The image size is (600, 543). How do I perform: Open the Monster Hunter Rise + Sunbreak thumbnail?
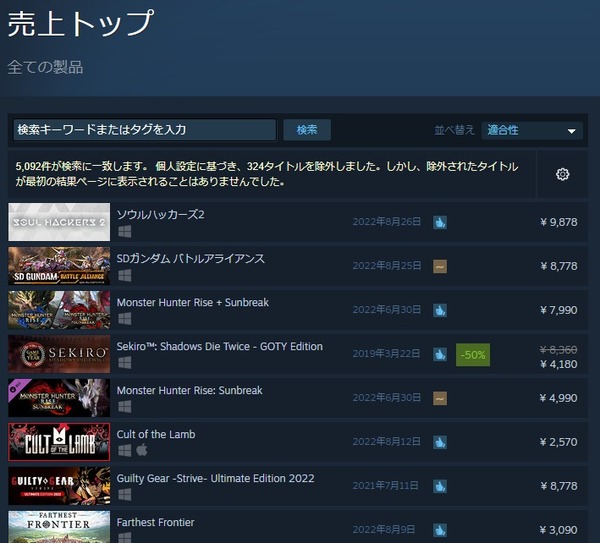(x=59, y=310)
